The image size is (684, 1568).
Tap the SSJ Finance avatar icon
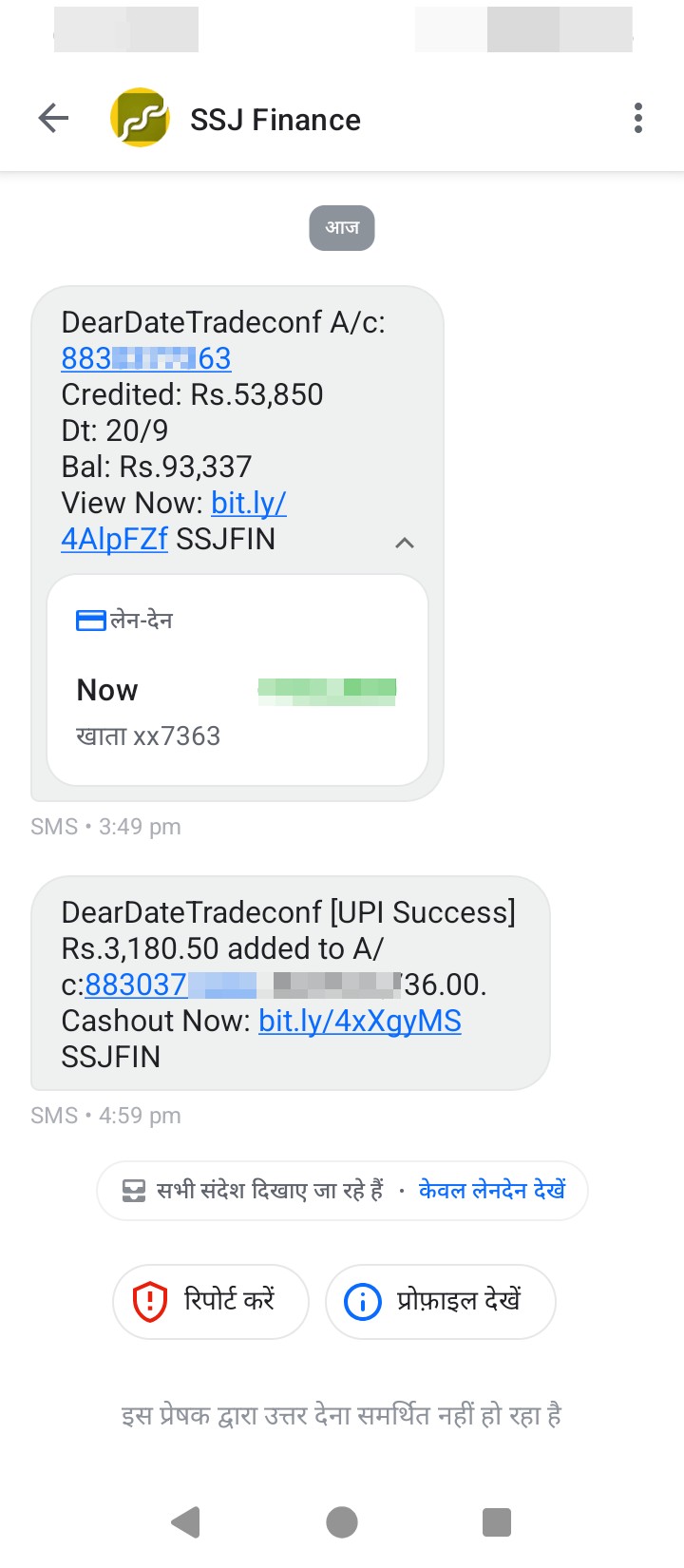pyautogui.click(x=140, y=118)
